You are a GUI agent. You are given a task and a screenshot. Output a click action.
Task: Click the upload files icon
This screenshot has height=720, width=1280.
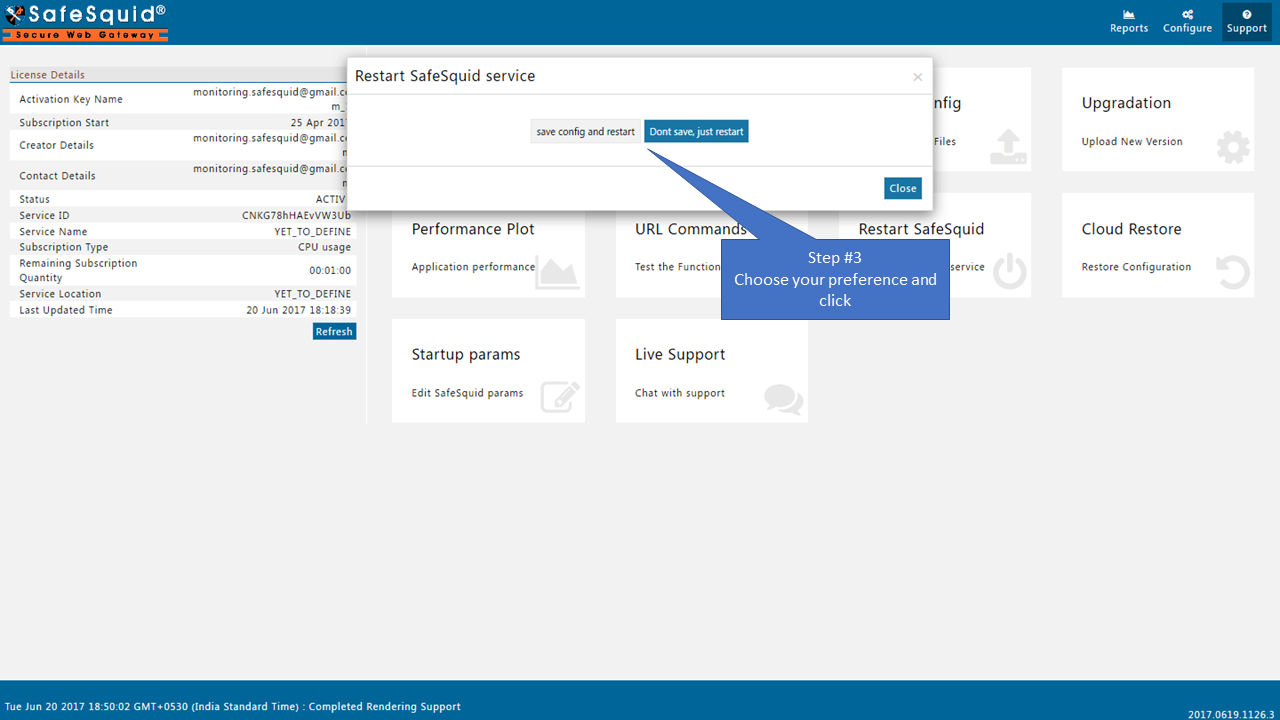pos(1009,147)
